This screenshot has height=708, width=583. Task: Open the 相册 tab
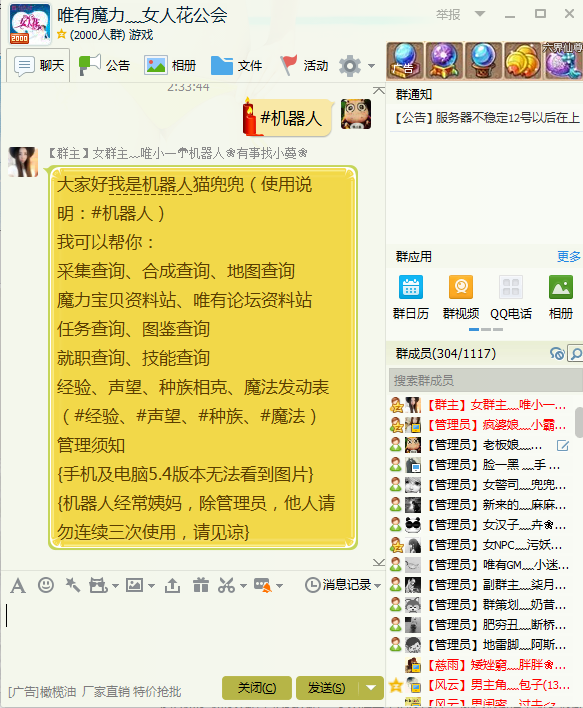[x=170, y=65]
